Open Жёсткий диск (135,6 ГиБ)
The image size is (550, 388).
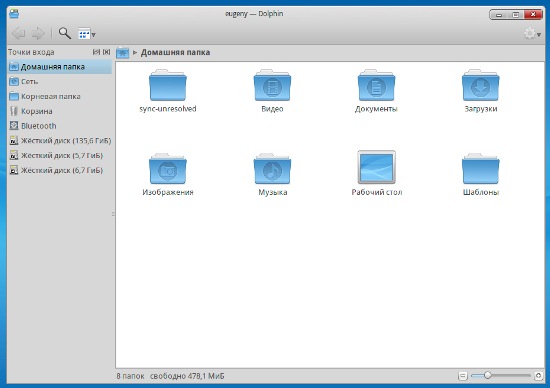tap(60, 141)
